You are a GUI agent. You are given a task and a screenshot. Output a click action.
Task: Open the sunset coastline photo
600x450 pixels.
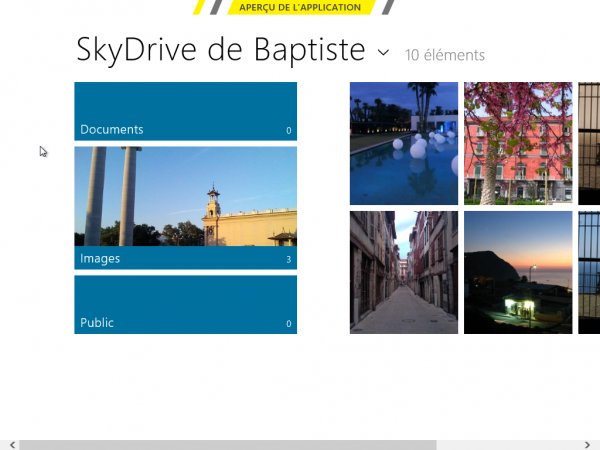click(x=518, y=271)
